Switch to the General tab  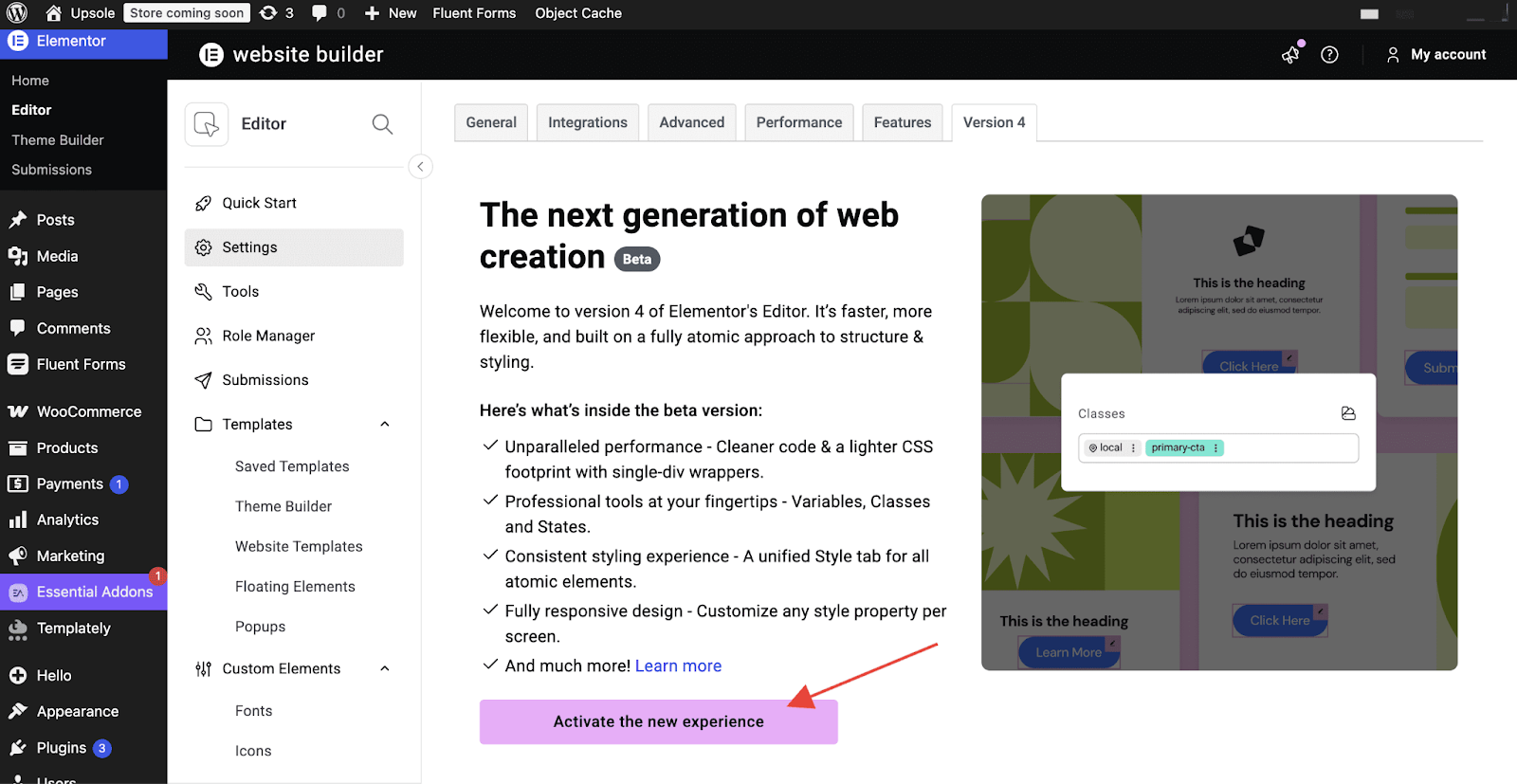pos(491,122)
